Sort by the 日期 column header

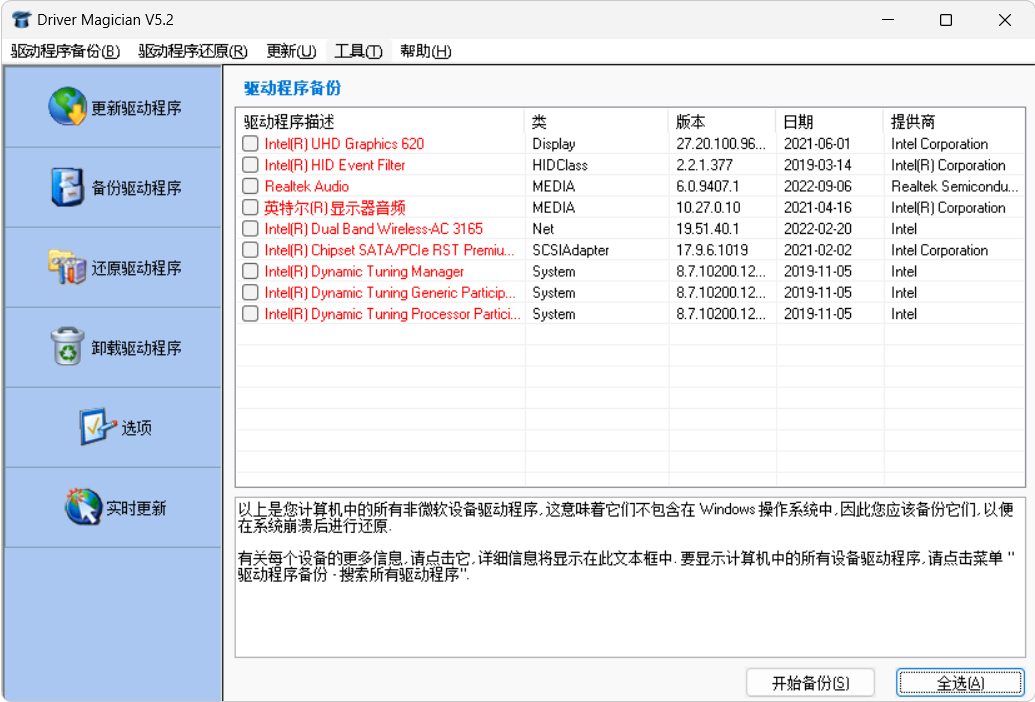830,121
